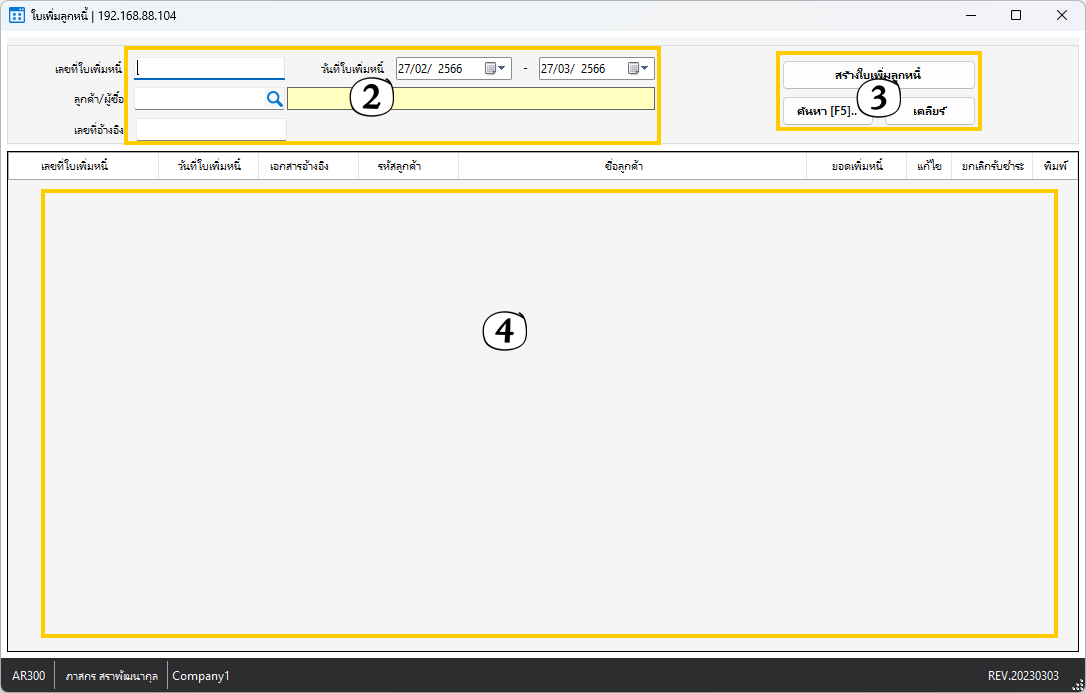Click the ยอดเพิ่มหนี้ column header
The height and width of the screenshot is (693, 1086).
click(857, 166)
